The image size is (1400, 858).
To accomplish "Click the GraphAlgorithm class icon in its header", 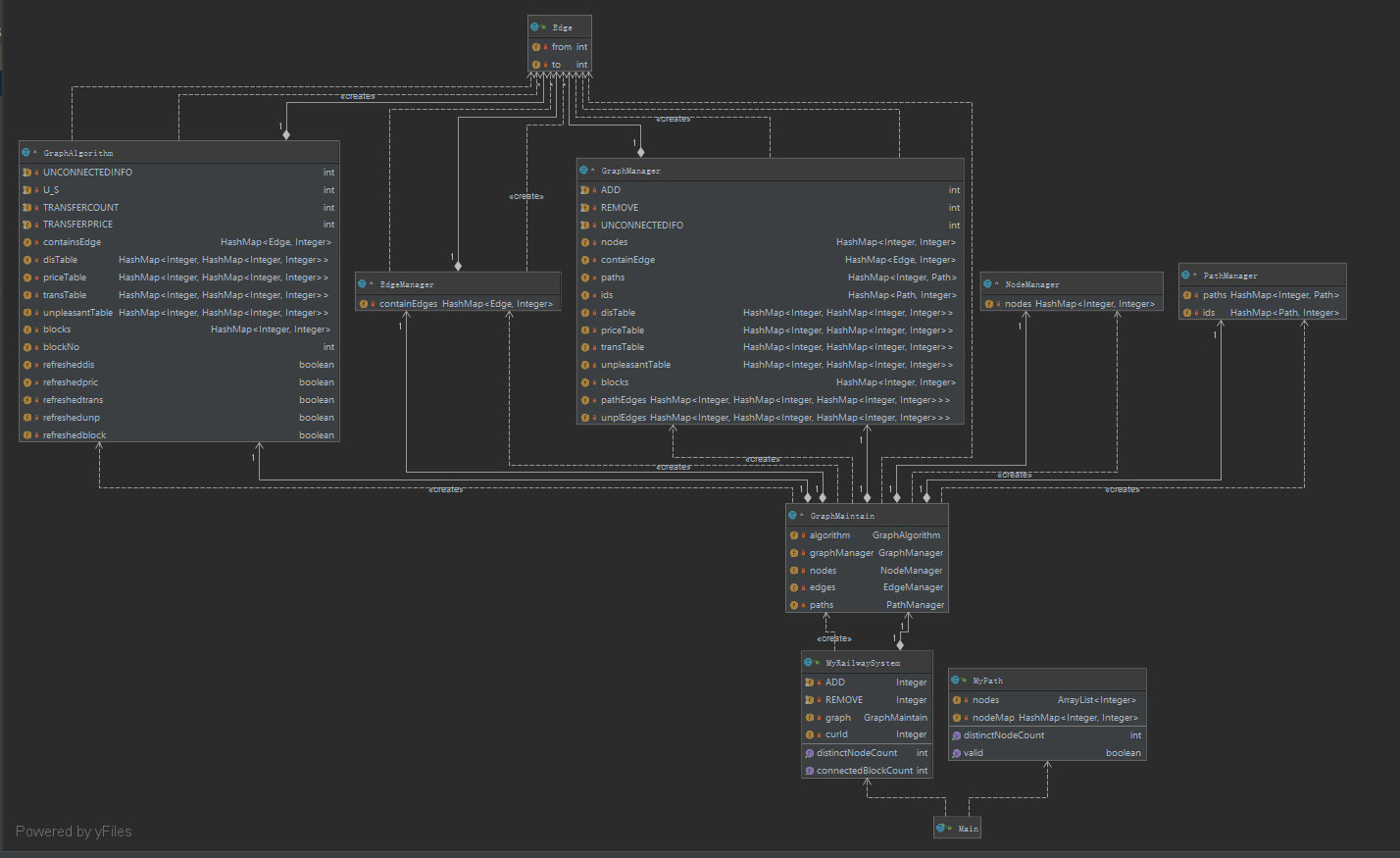I will (26, 153).
